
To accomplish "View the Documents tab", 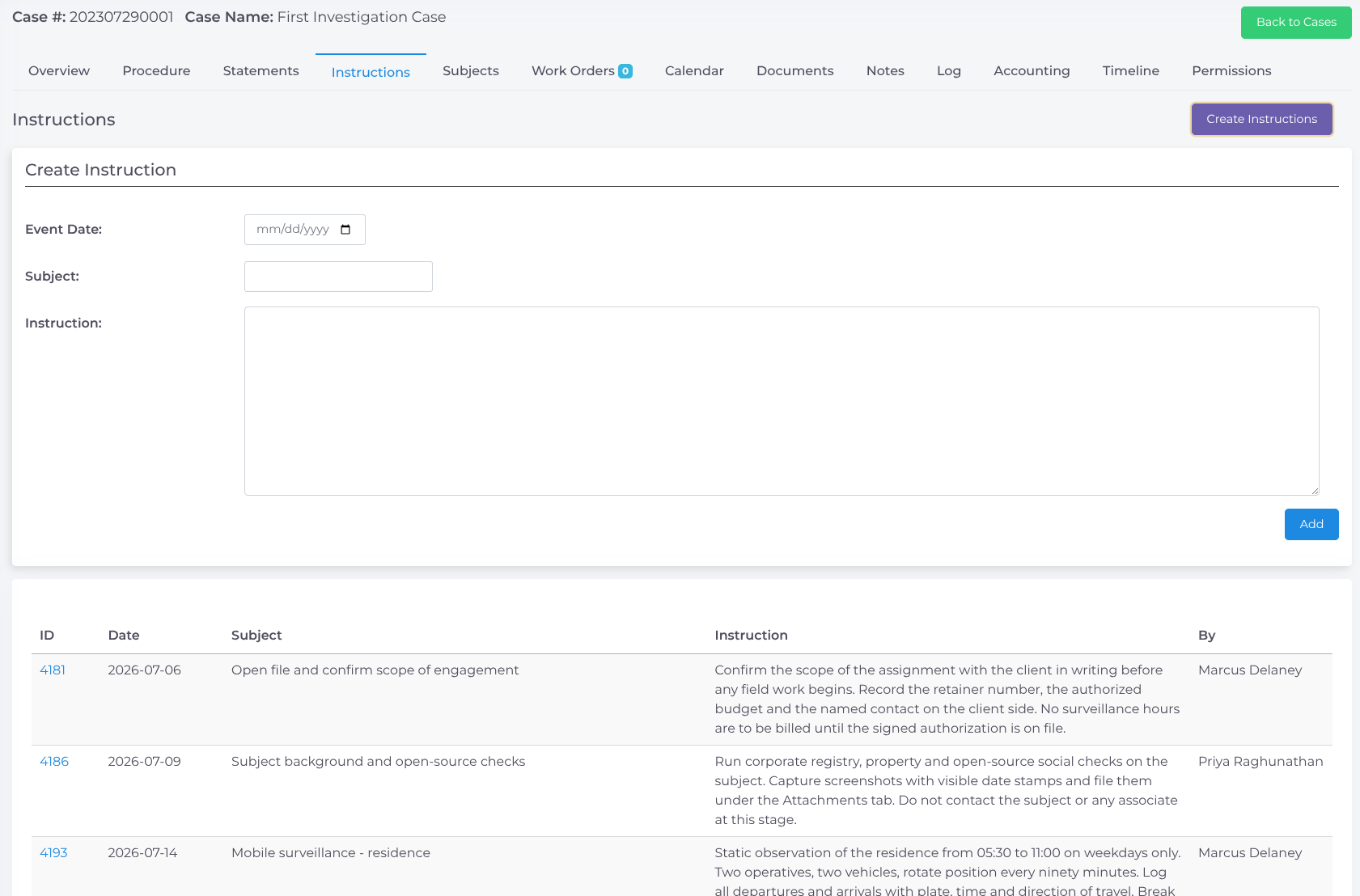I will coord(794,71).
